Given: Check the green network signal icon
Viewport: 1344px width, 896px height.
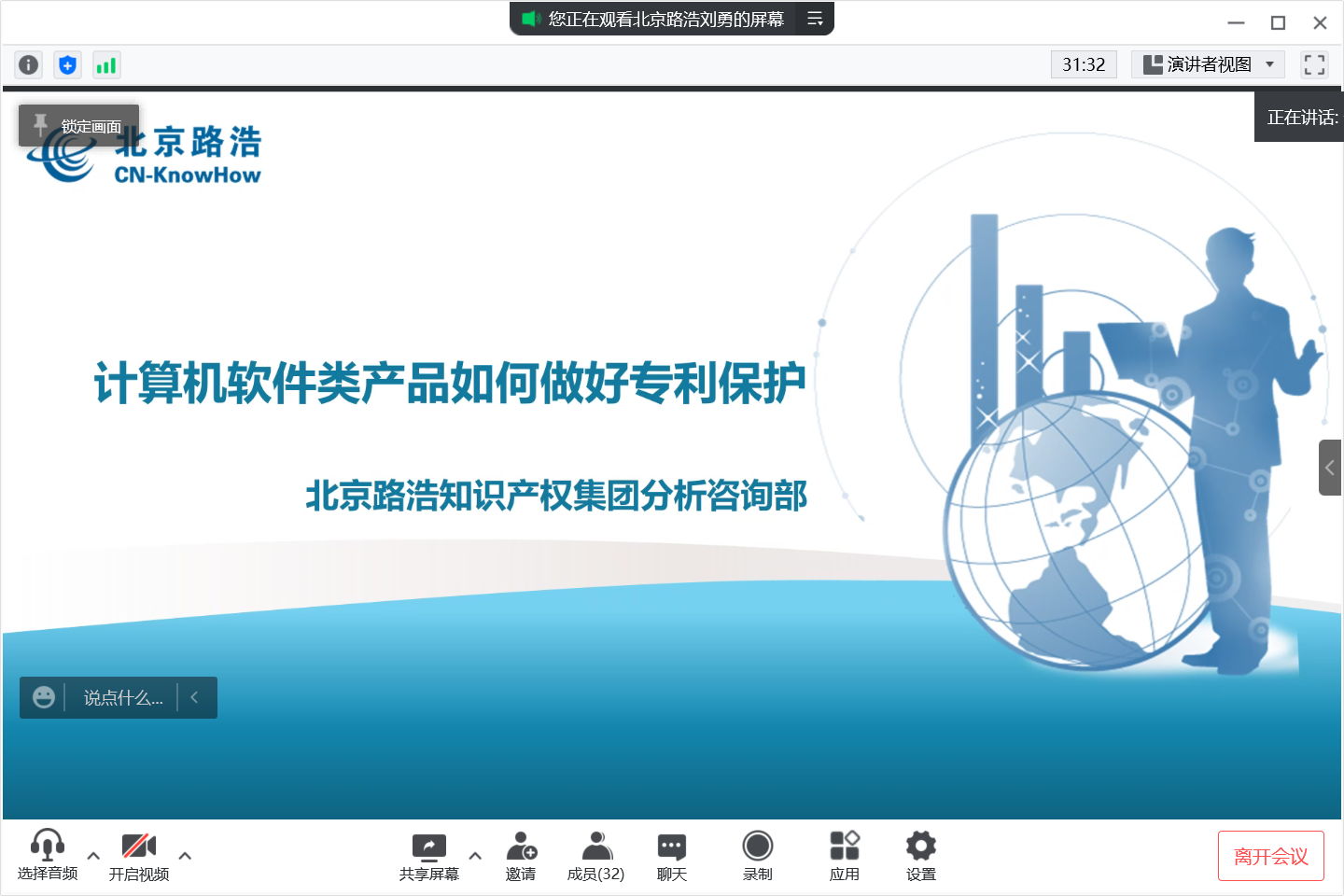Looking at the screenshot, I should [x=106, y=64].
